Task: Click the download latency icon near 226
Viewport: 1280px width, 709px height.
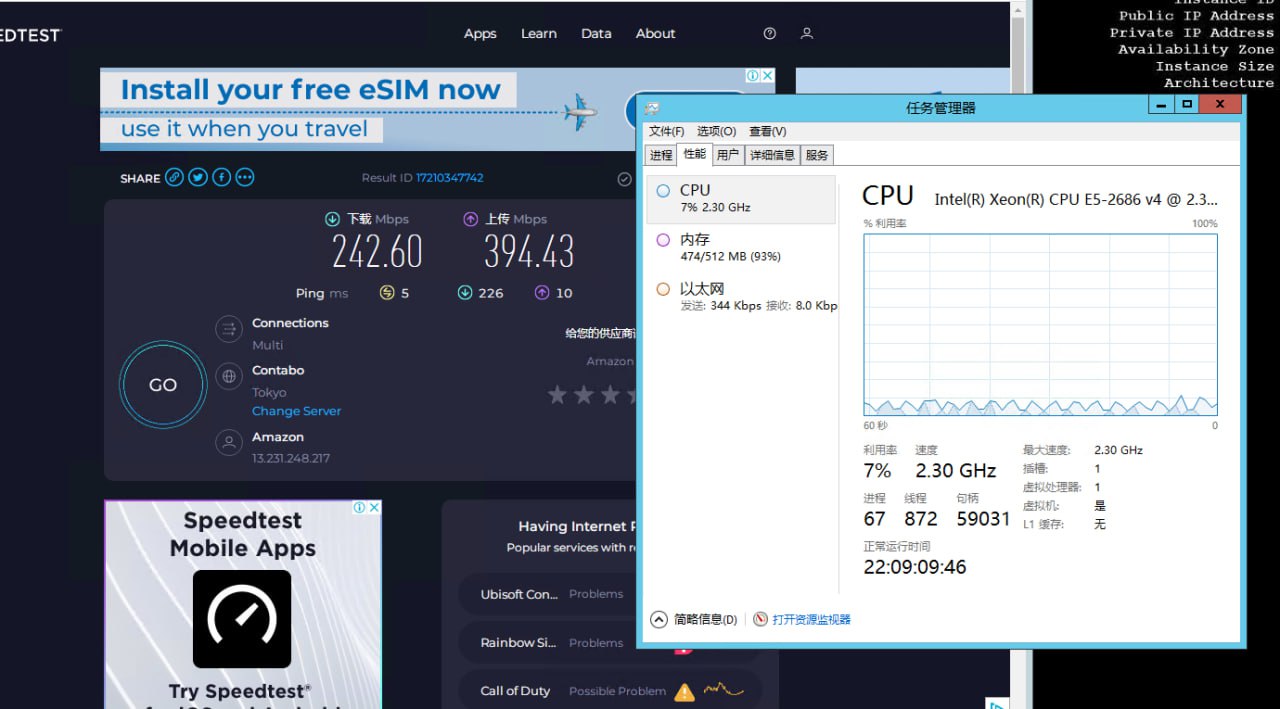Action: [465, 293]
